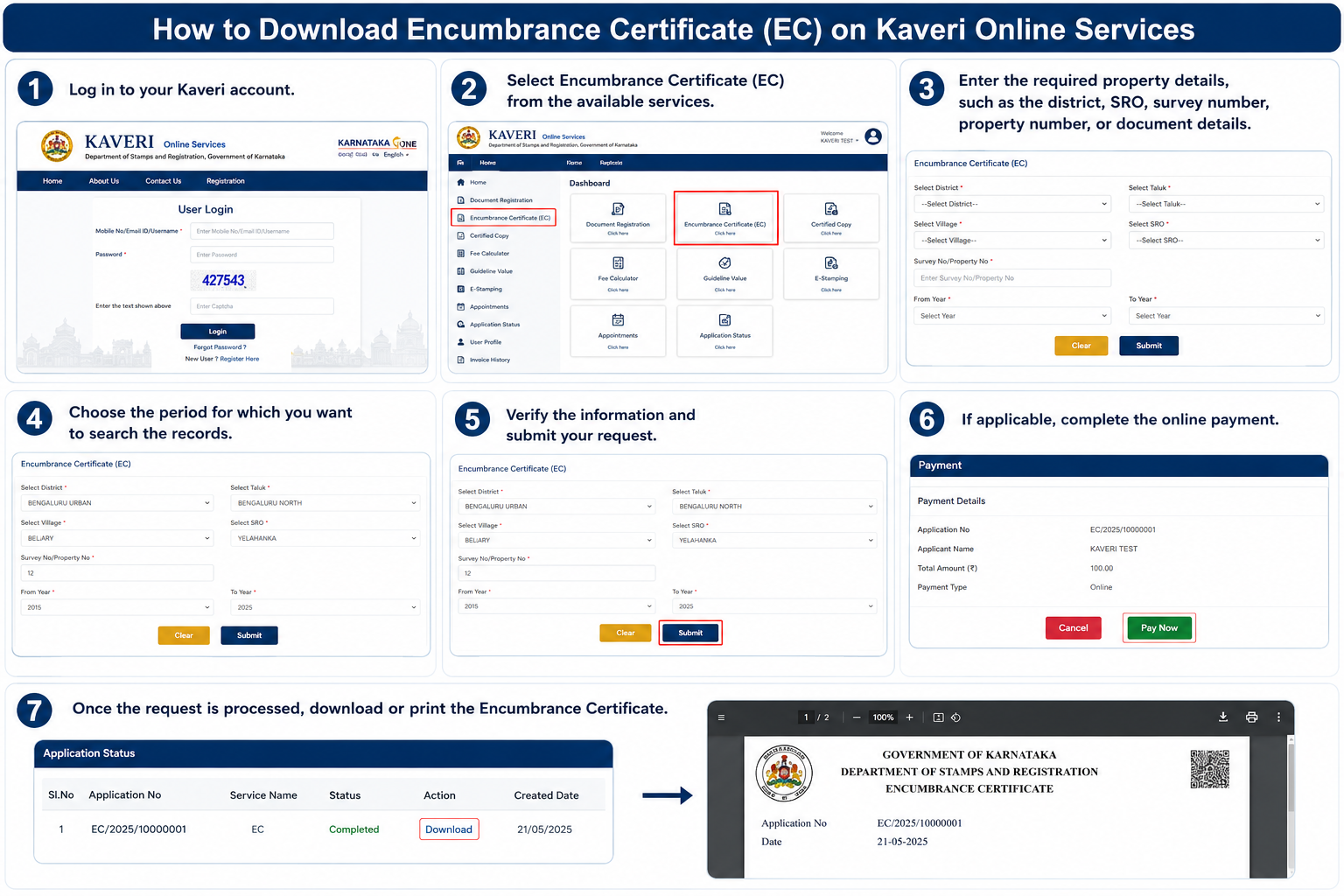This screenshot has height=896, width=1344.
Task: Open Appointments dashboard card
Action: click(x=618, y=331)
